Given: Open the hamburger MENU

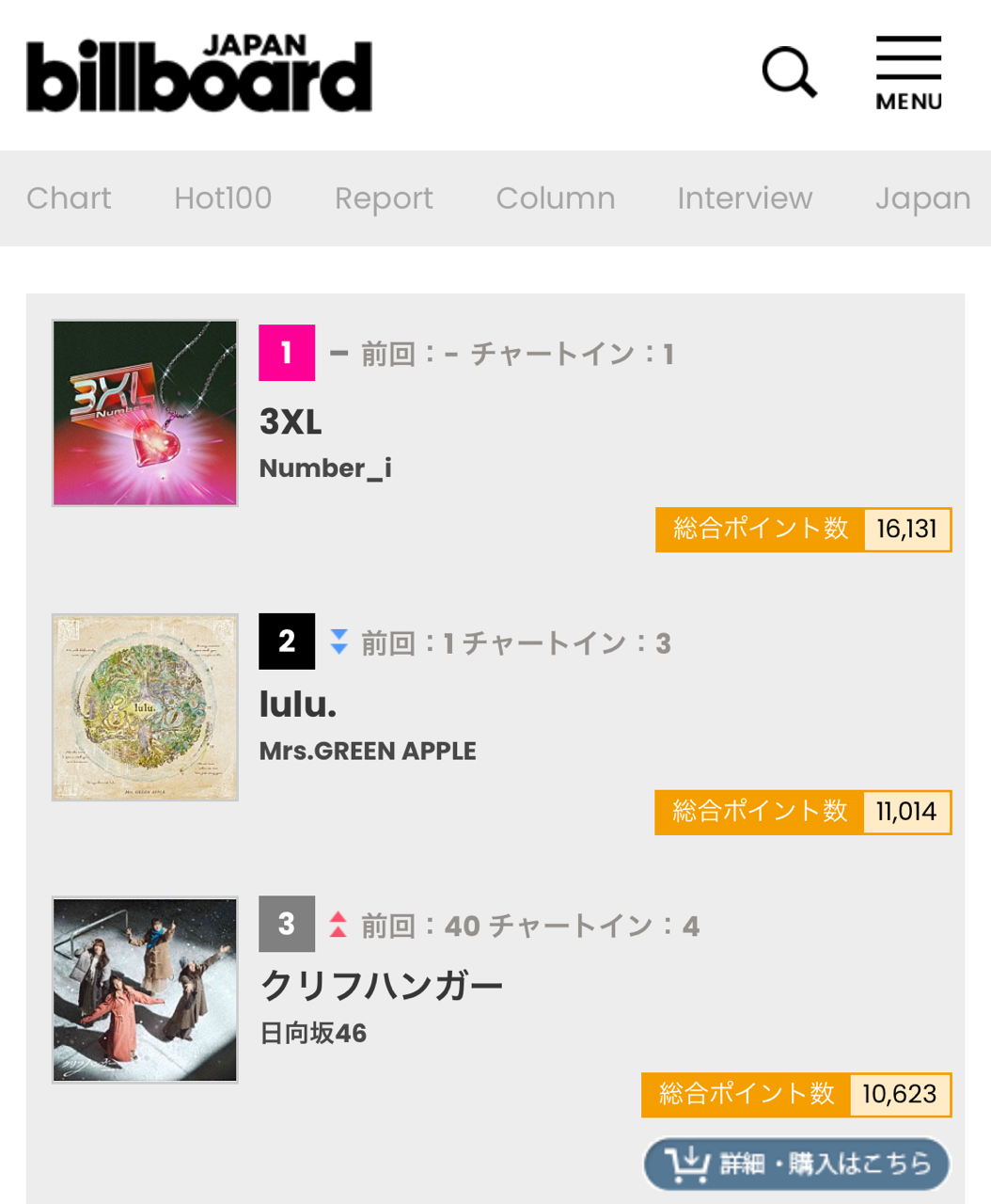Looking at the screenshot, I should tap(908, 73).
